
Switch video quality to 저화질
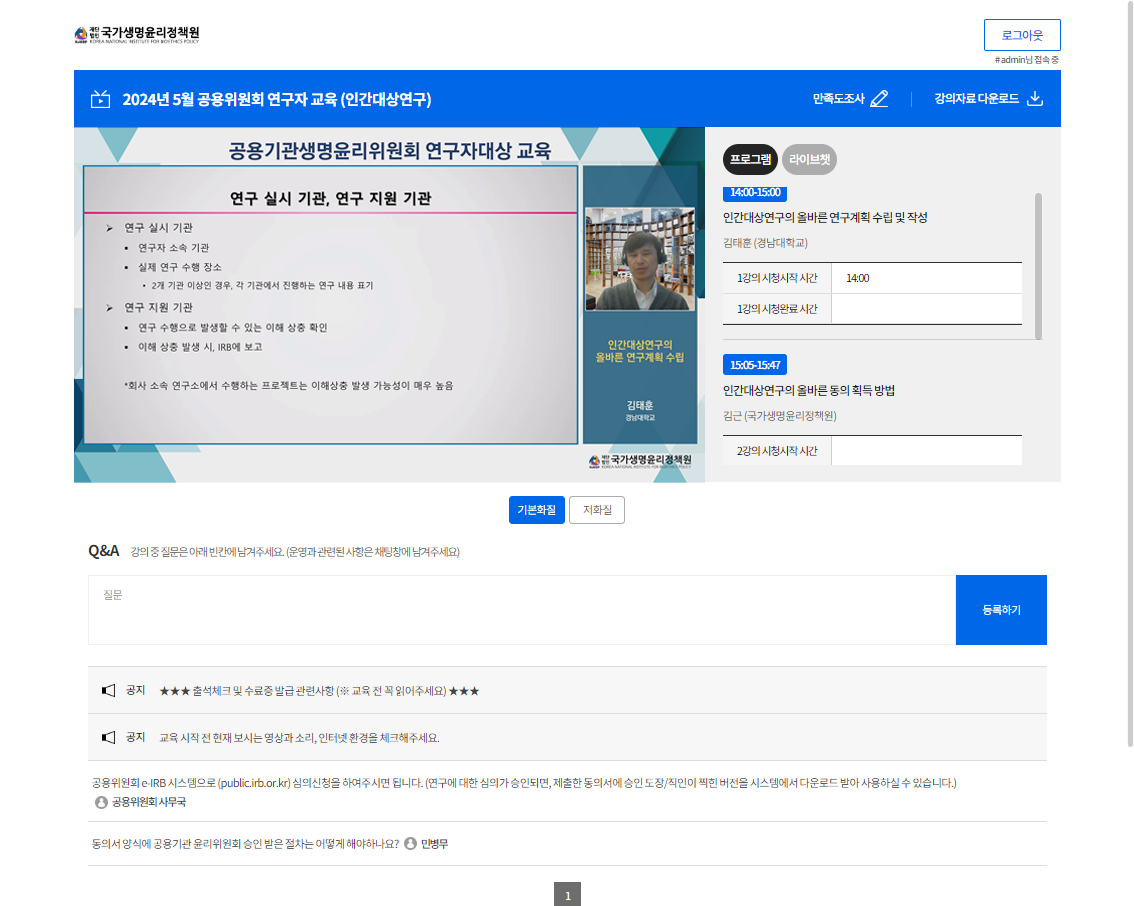597,510
